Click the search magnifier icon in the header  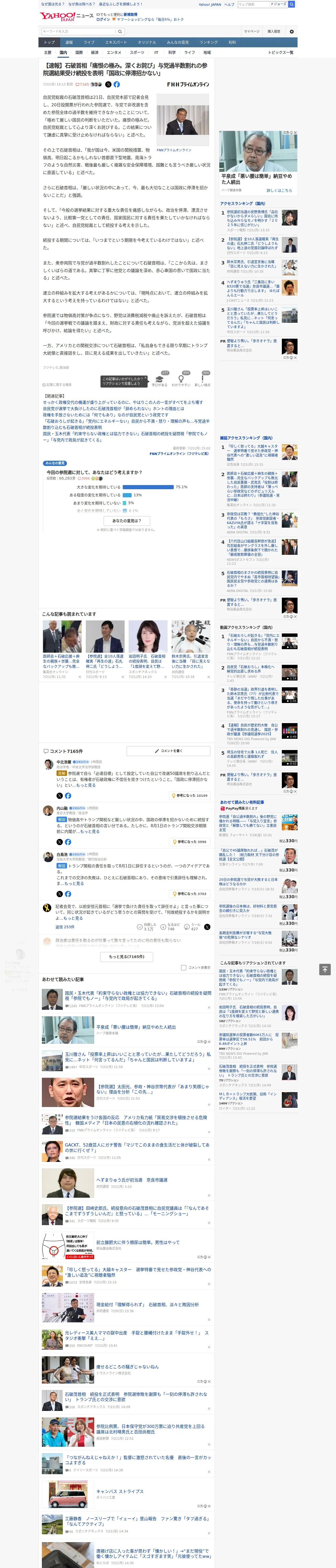tap(120, 32)
